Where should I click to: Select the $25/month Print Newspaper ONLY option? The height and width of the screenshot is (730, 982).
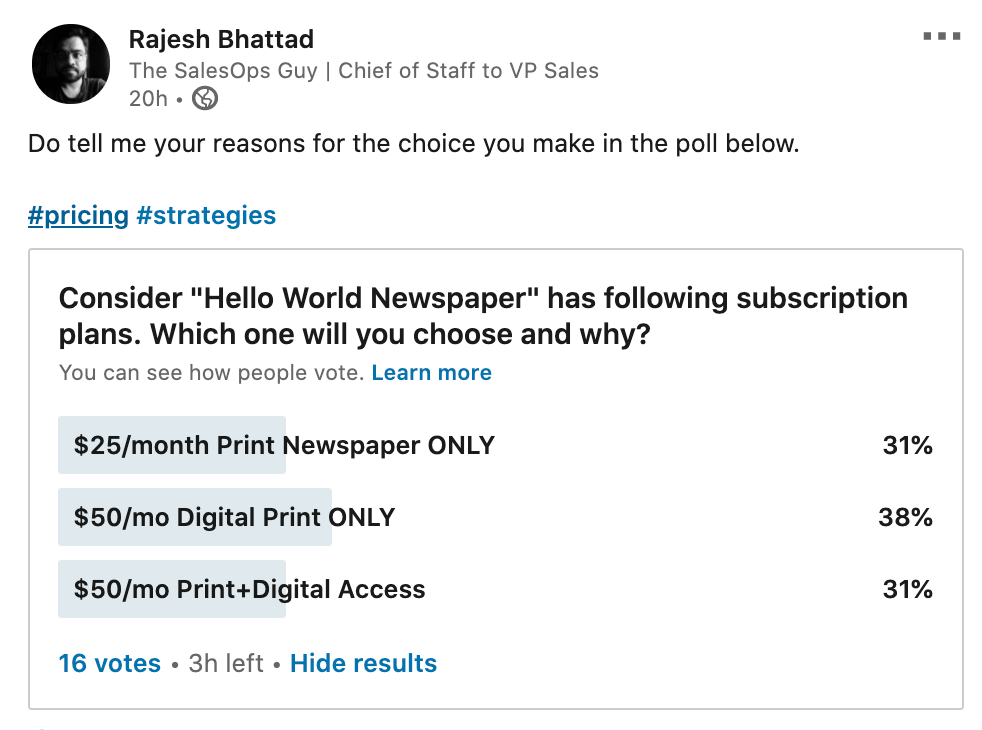pyautogui.click(x=284, y=445)
